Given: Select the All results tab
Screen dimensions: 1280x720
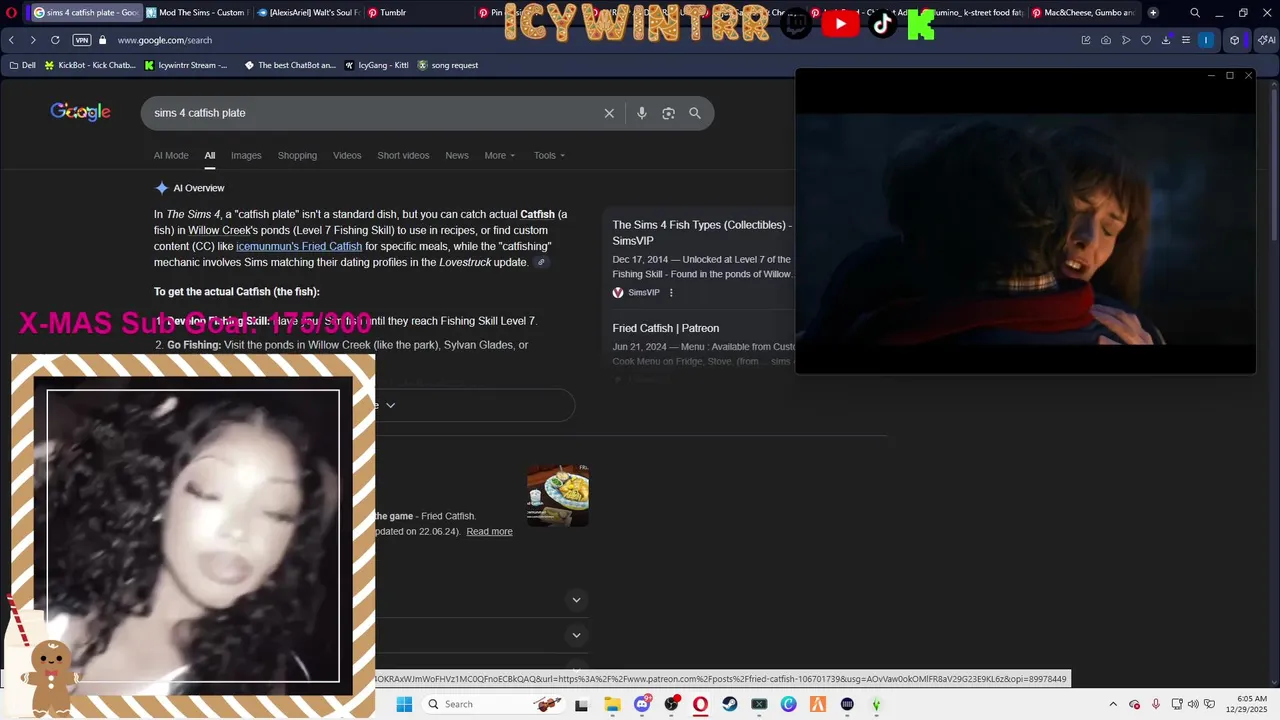Looking at the screenshot, I should coord(210,155).
